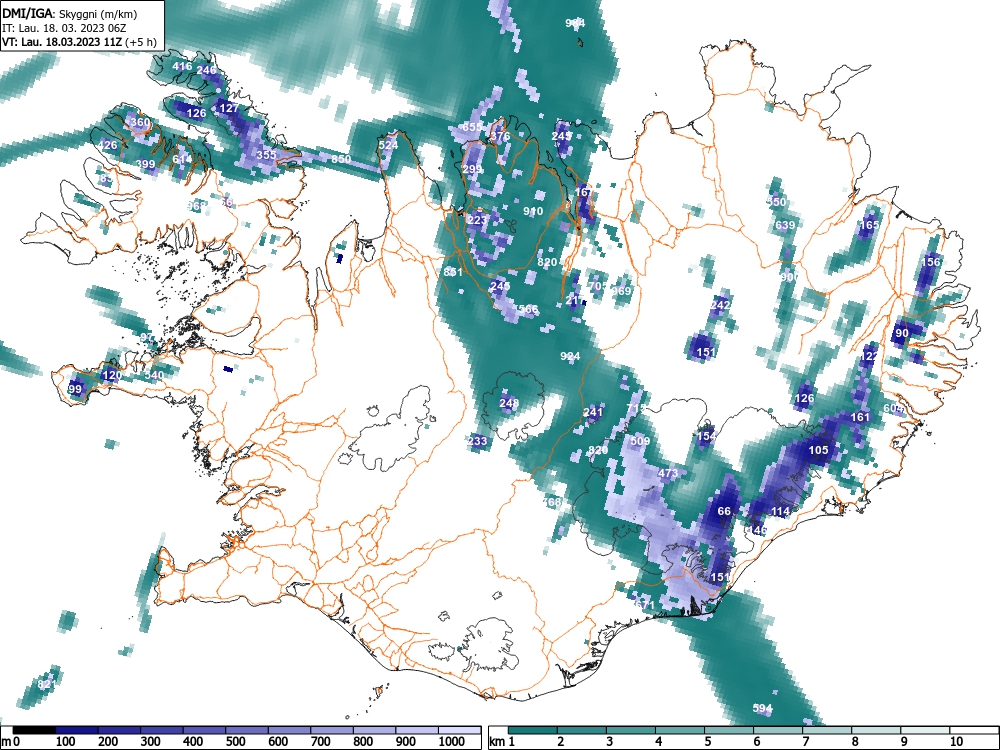Click the 969 visibility value
The image size is (1000, 750).
[622, 291]
